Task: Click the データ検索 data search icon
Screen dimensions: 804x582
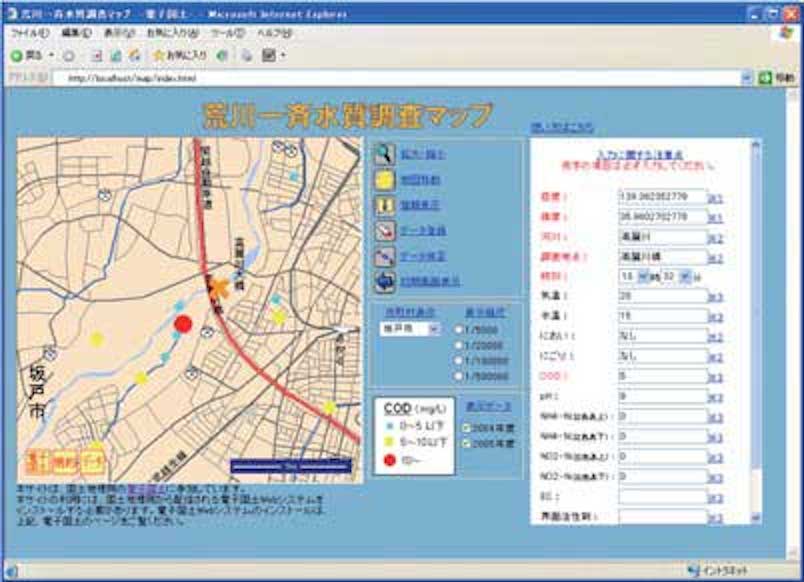Action: pyautogui.click(x=383, y=256)
